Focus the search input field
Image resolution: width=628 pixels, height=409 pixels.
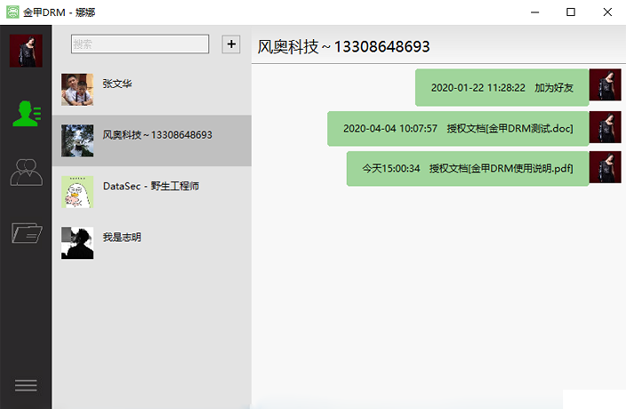(139, 44)
